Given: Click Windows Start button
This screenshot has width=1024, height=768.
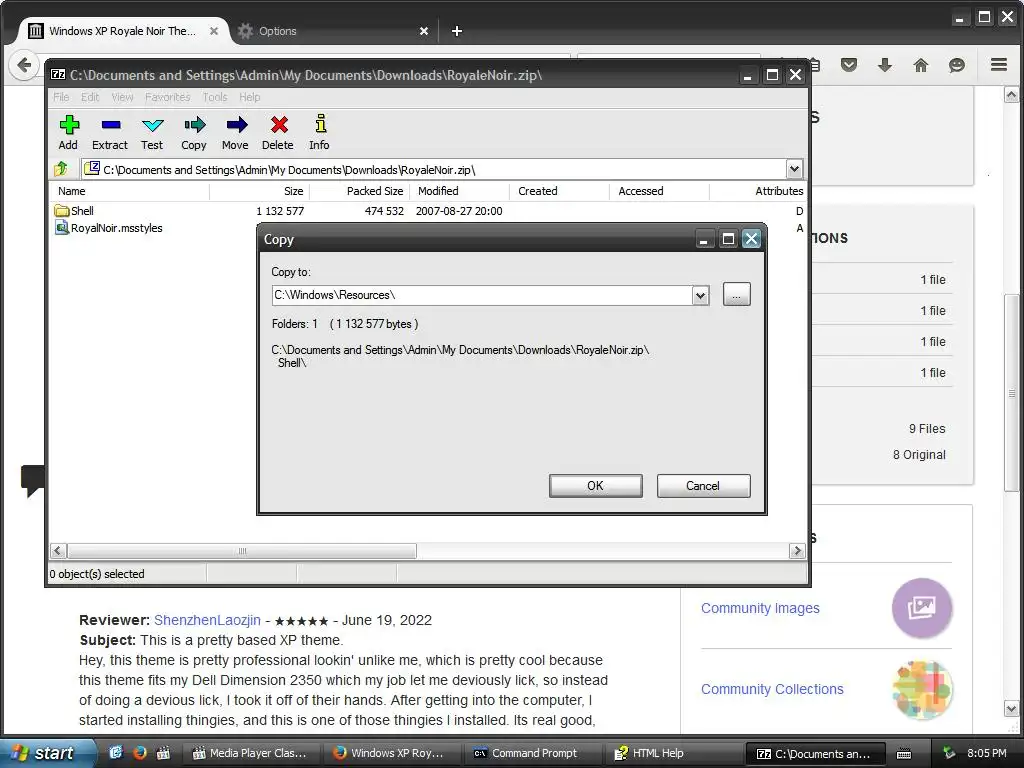Looking at the screenshot, I should [46, 753].
